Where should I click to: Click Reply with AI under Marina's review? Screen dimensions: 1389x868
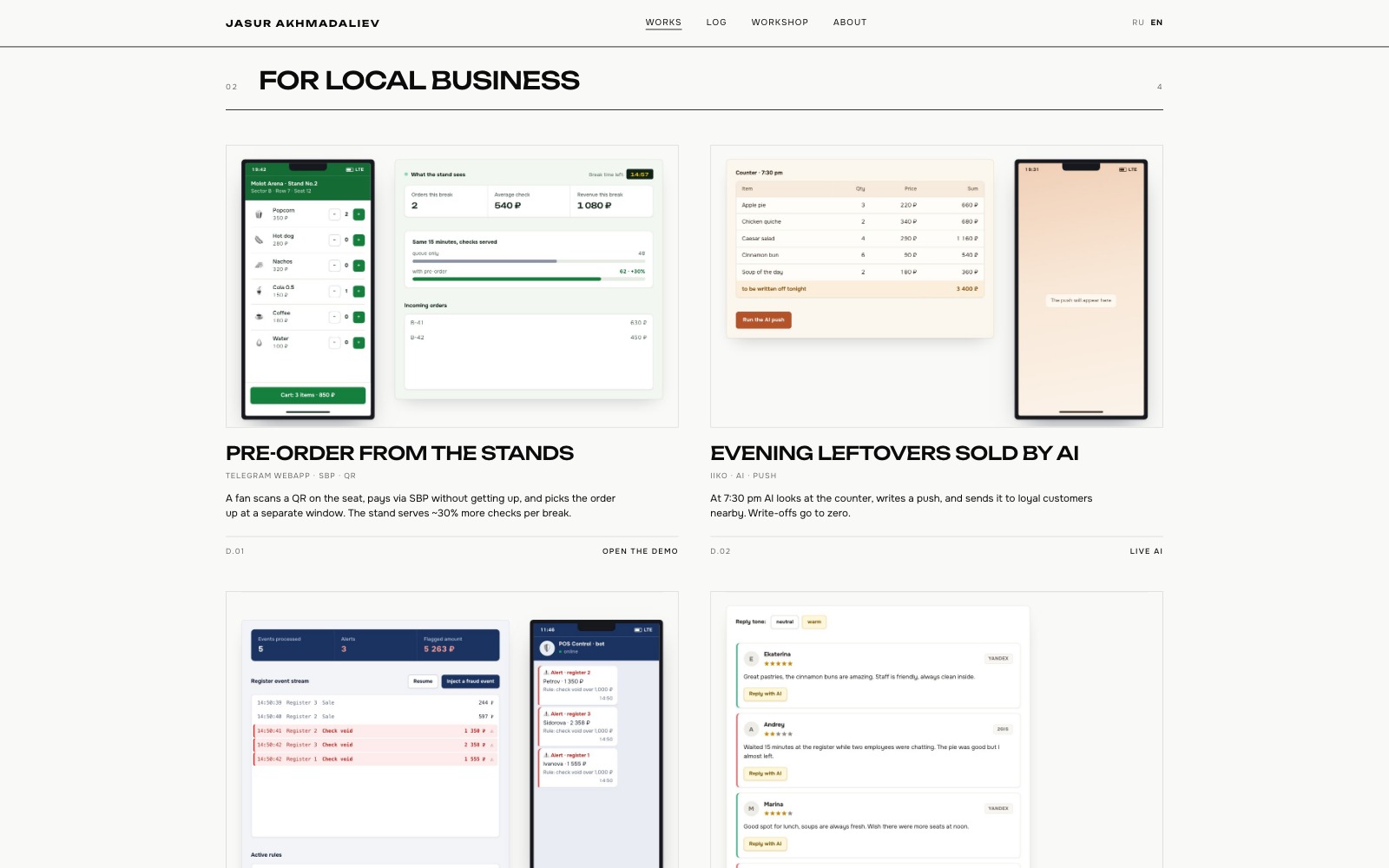[765, 844]
